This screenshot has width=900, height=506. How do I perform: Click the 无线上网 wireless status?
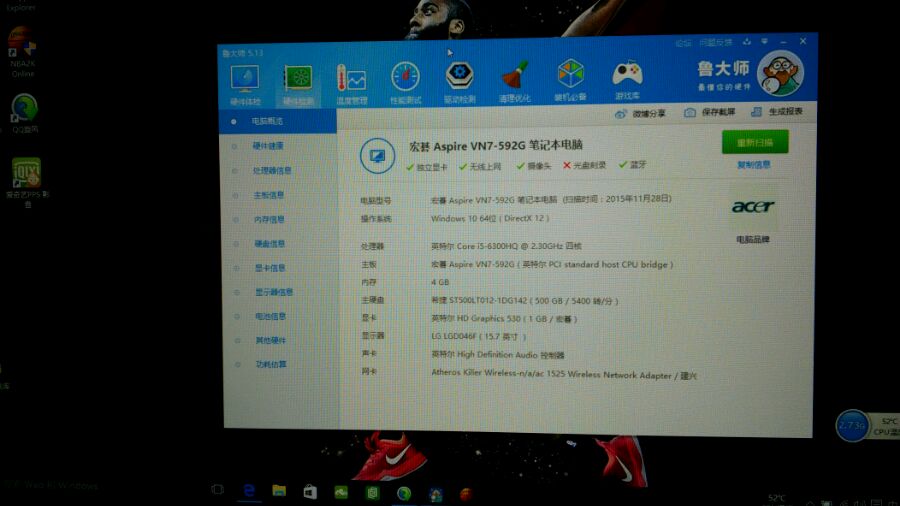480,166
